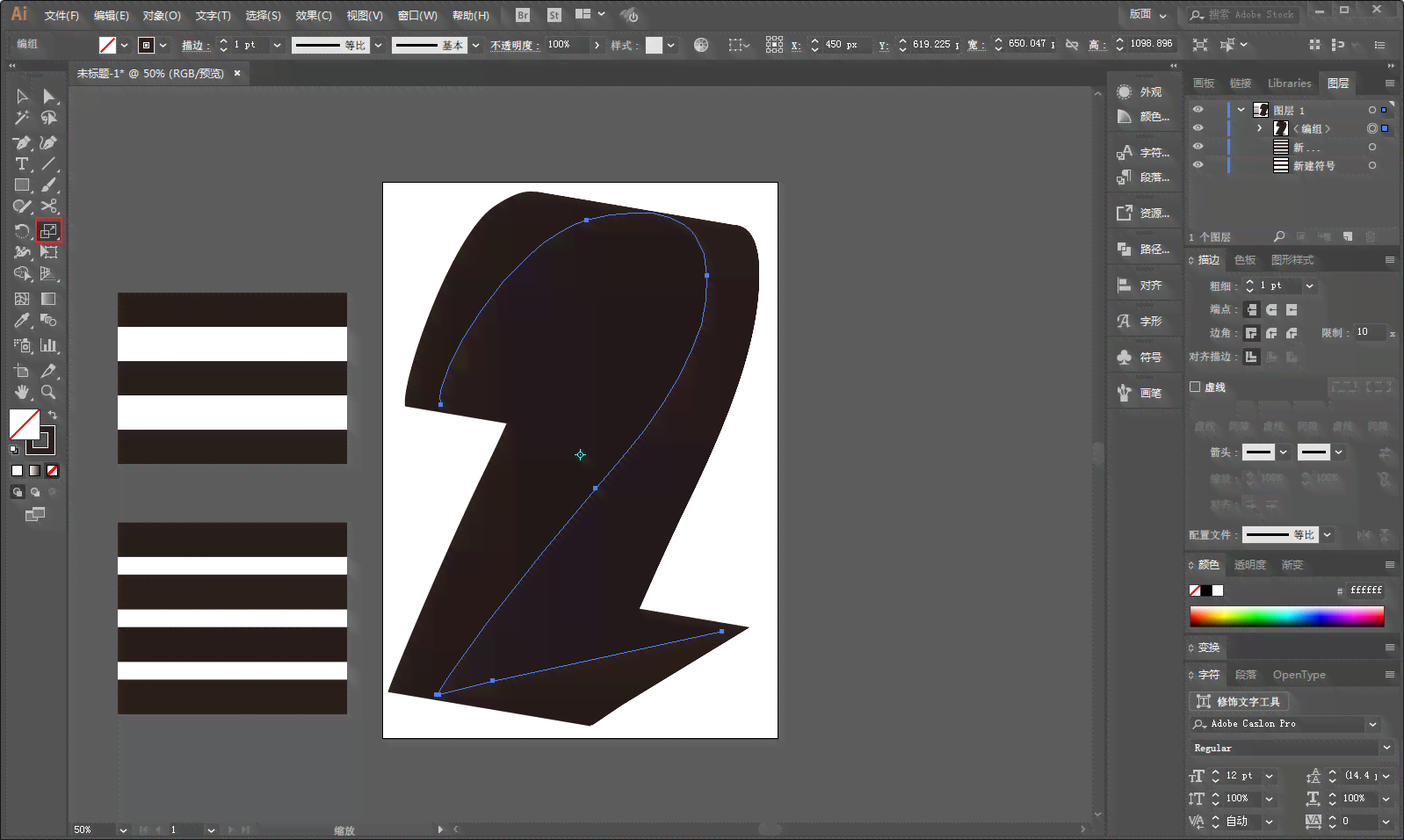This screenshot has height=840, width=1404.
Task: Expand the 编组 sublayer arrow
Action: [1260, 128]
